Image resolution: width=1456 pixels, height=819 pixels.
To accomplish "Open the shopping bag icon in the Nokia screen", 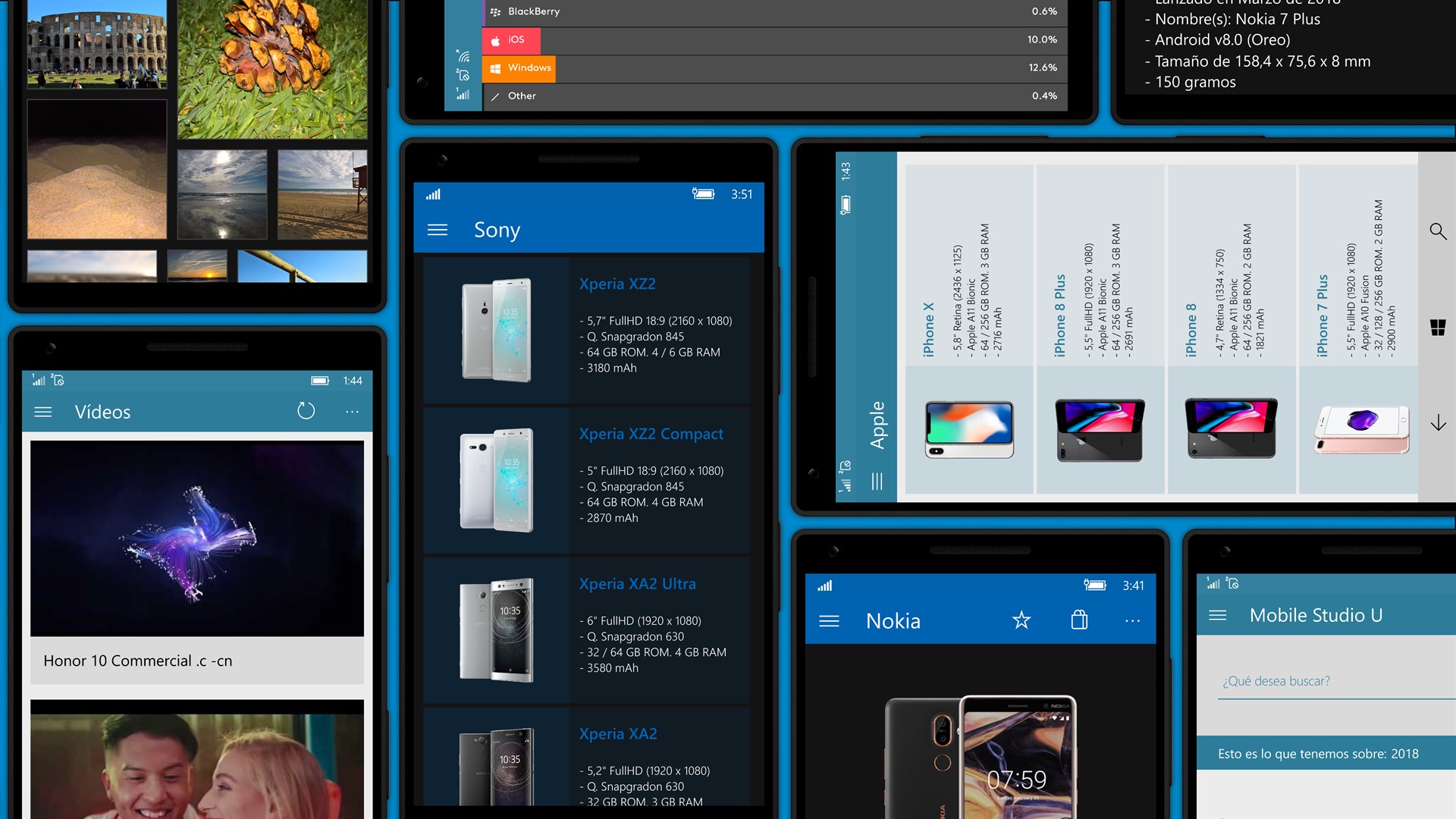I will (x=1079, y=620).
